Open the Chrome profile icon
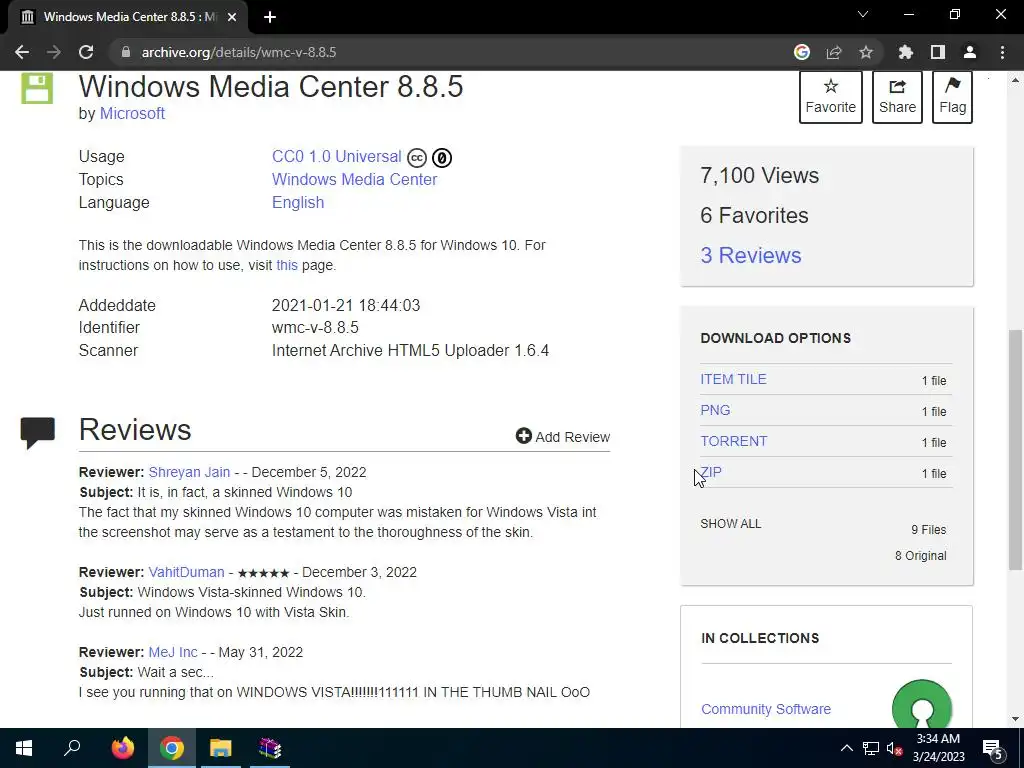The width and height of the screenshot is (1024, 768). (x=970, y=52)
